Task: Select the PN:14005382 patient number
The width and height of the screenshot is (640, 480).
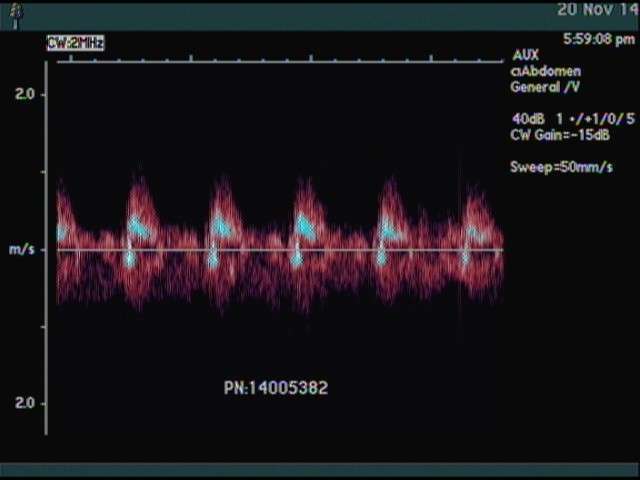Action: [x=275, y=387]
